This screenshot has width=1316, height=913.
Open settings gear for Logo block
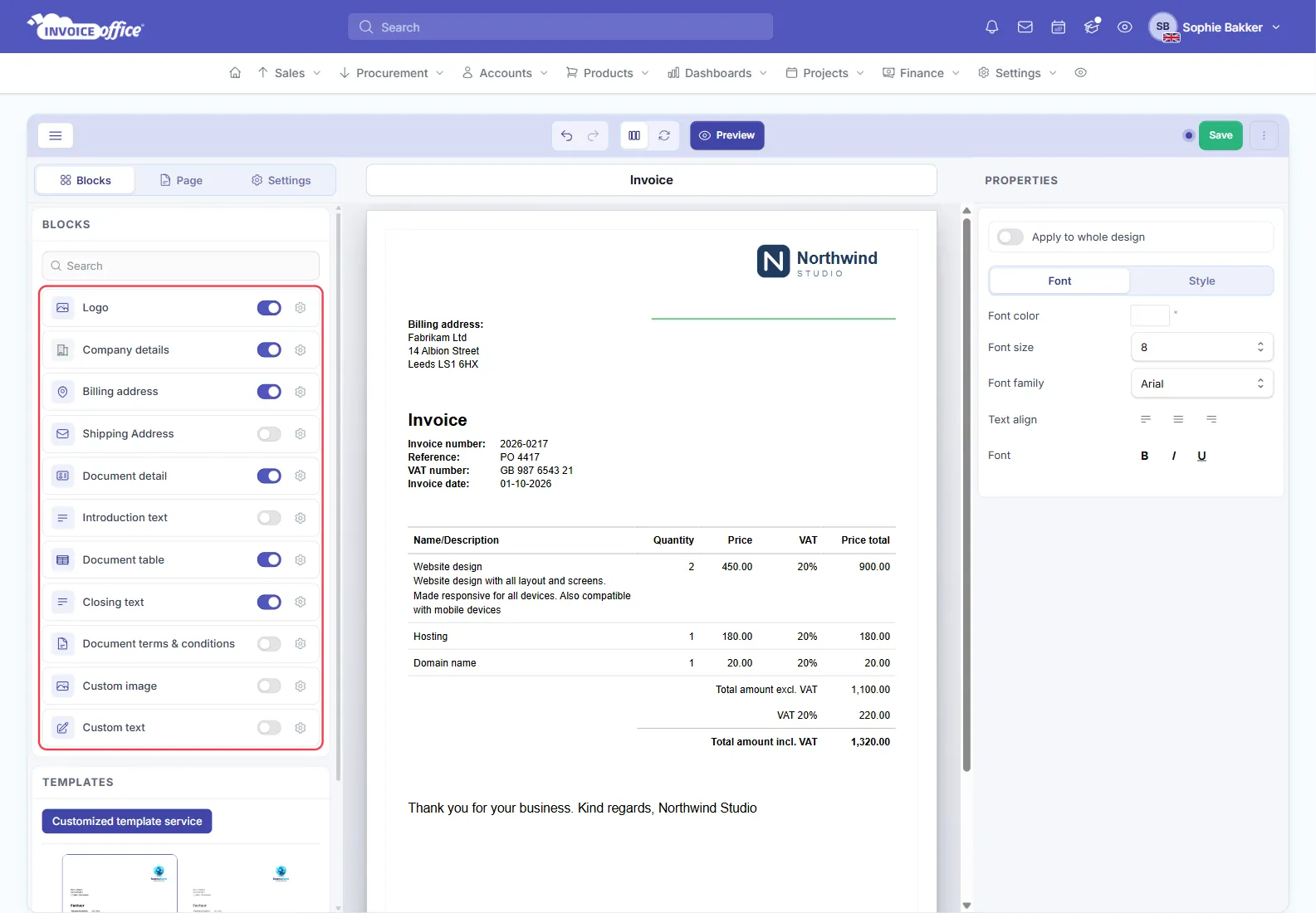[x=301, y=308]
